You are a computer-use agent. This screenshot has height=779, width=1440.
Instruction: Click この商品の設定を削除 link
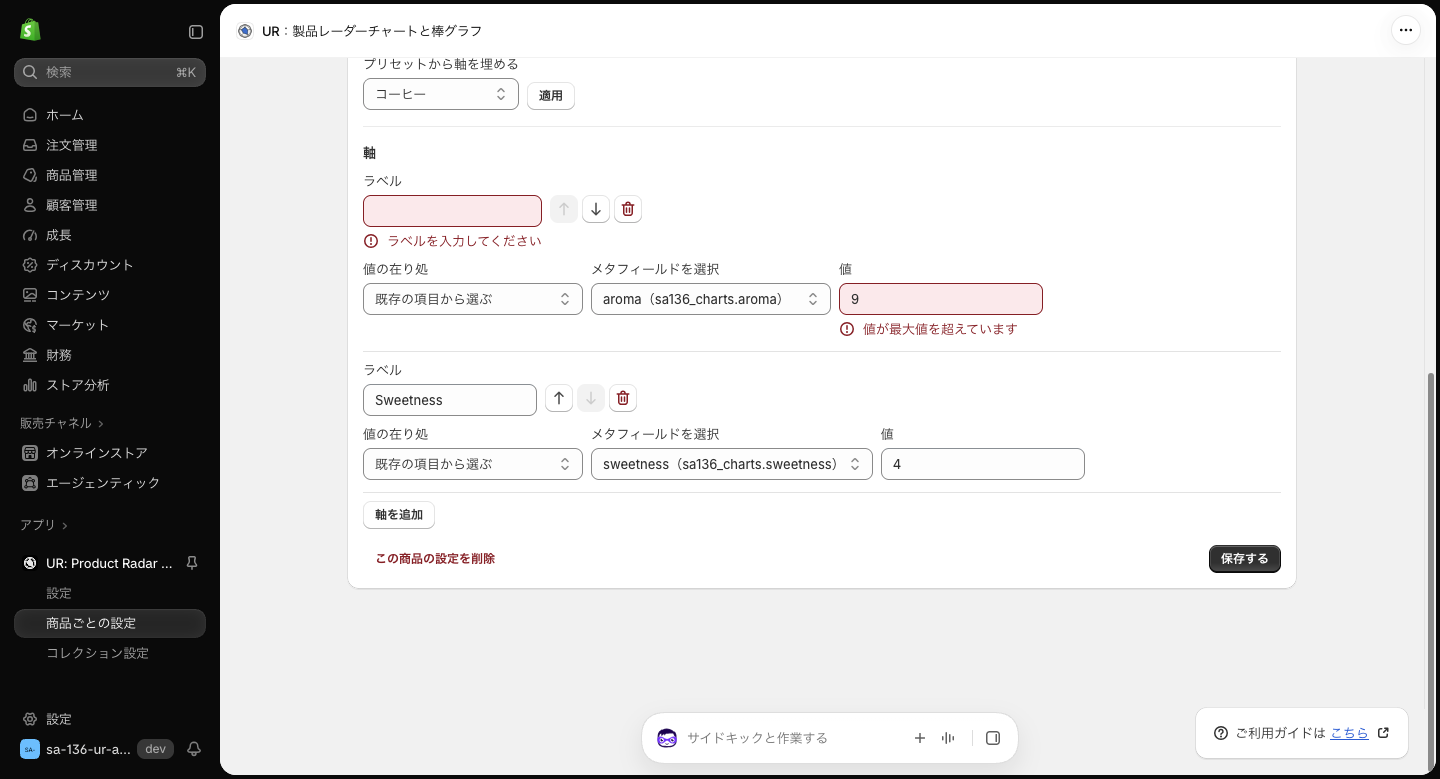[435, 559]
